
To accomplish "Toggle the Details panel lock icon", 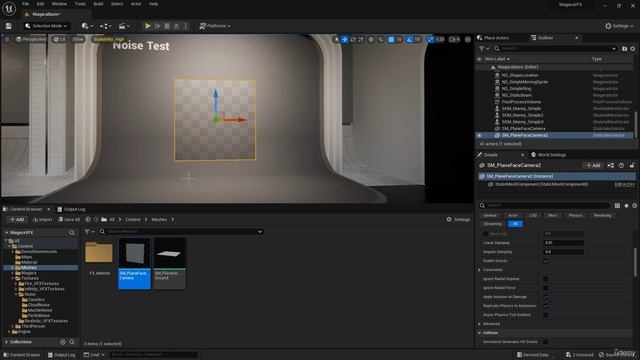I will tap(632, 165).
